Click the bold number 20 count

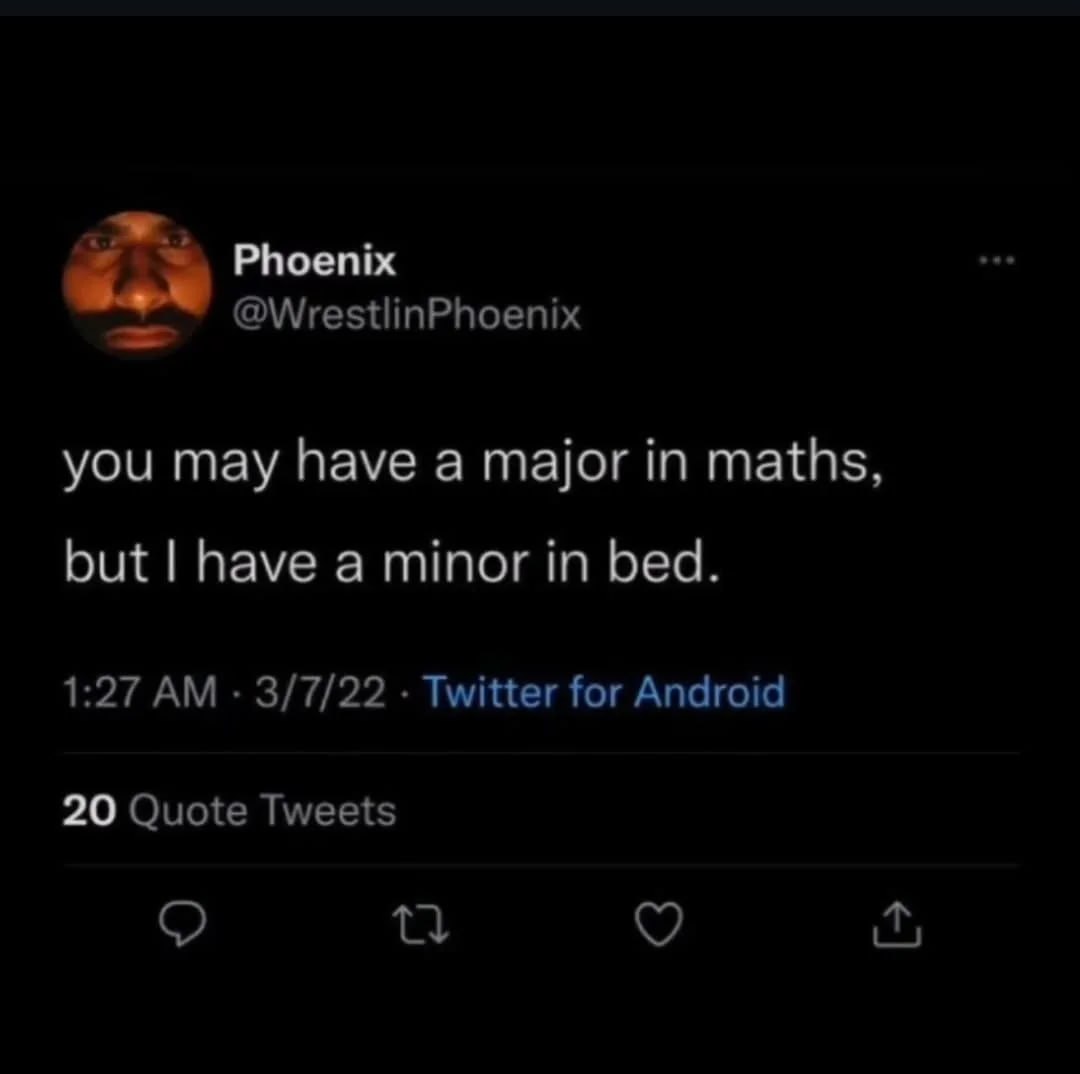91,810
